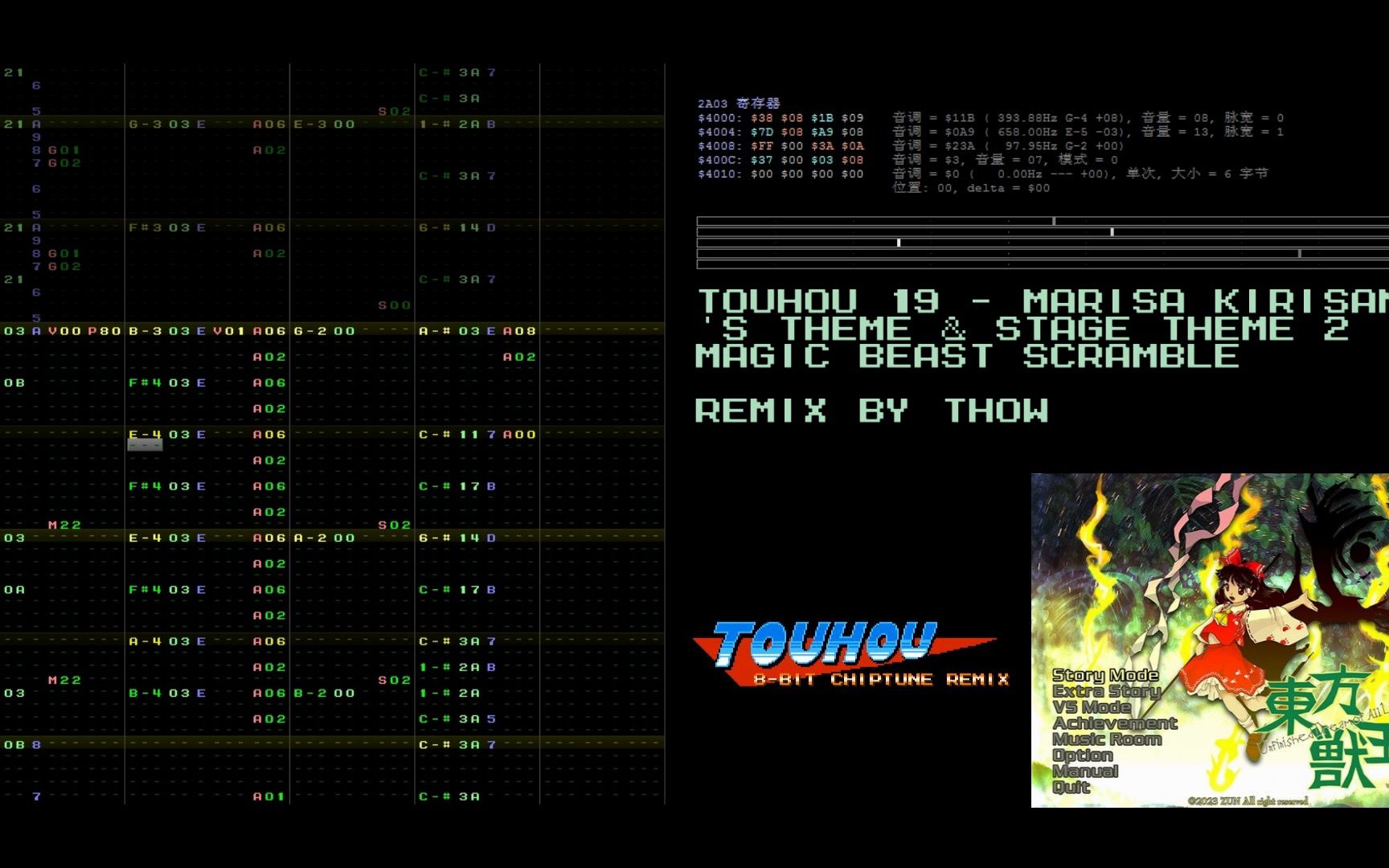Click the marker on the fourth channel bar
The width and height of the screenshot is (1389, 868).
[x=1299, y=253]
